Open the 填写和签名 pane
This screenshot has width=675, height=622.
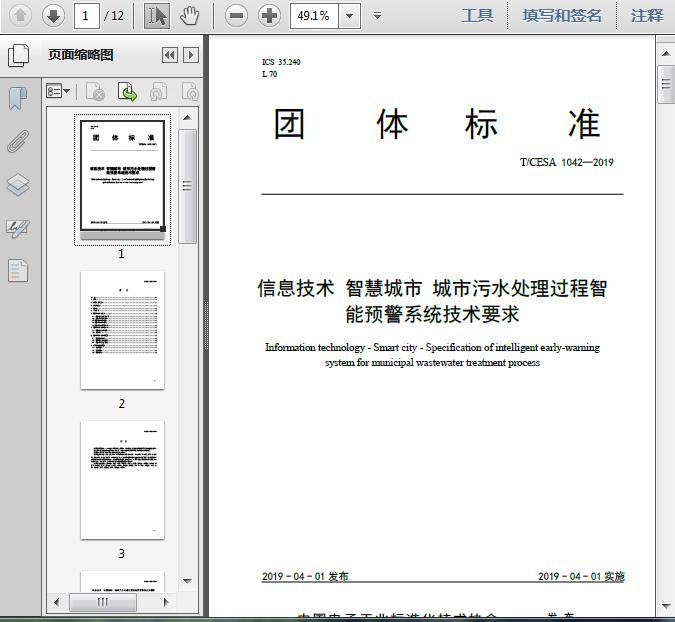pos(562,15)
